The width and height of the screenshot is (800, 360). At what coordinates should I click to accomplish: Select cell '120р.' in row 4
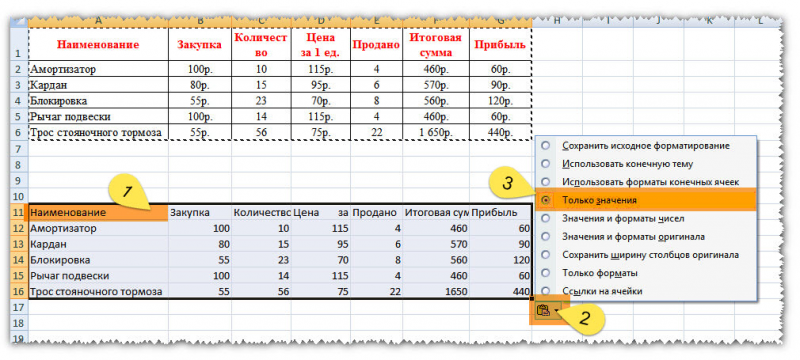tap(500, 101)
